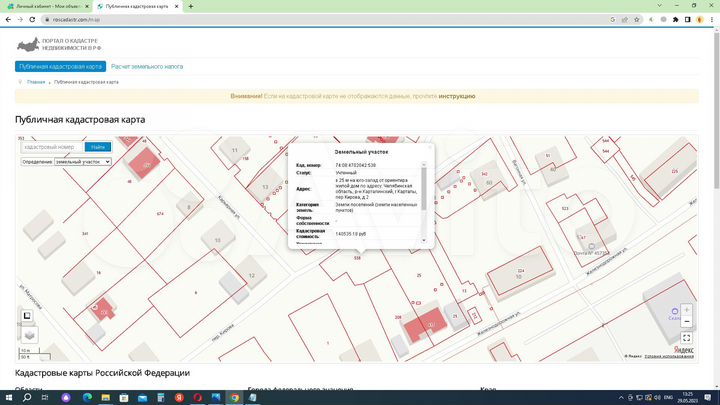The height and width of the screenshot is (405, 720).
Task: Open the map layers switcher icon
Action: [x=29, y=335]
